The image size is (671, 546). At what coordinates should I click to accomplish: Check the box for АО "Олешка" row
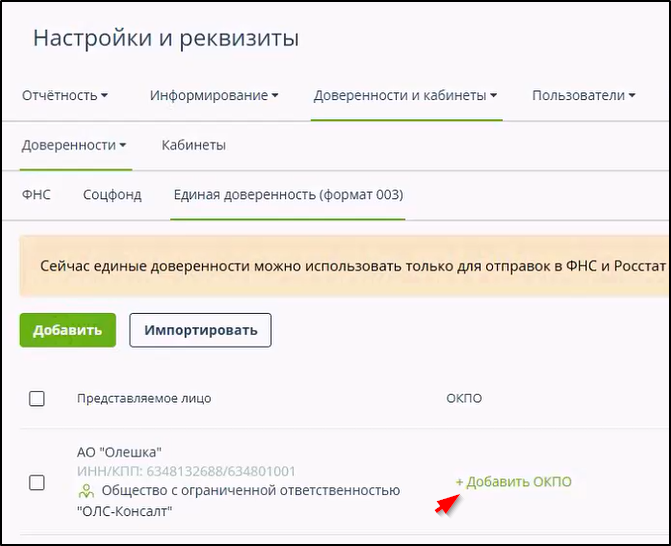click(x=37, y=482)
